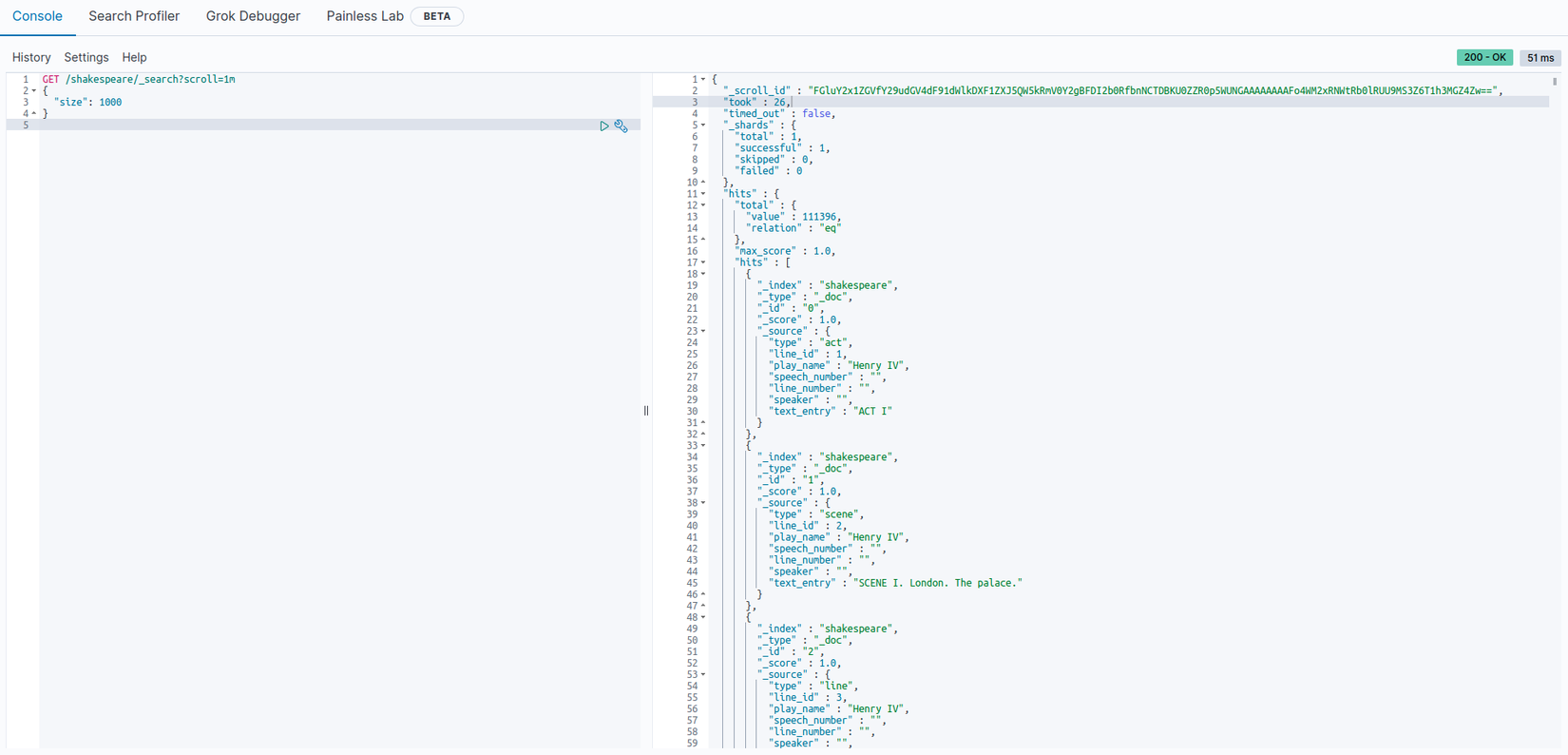Collapse the second hit object on line 33
The image size is (1568, 755).
click(x=703, y=446)
